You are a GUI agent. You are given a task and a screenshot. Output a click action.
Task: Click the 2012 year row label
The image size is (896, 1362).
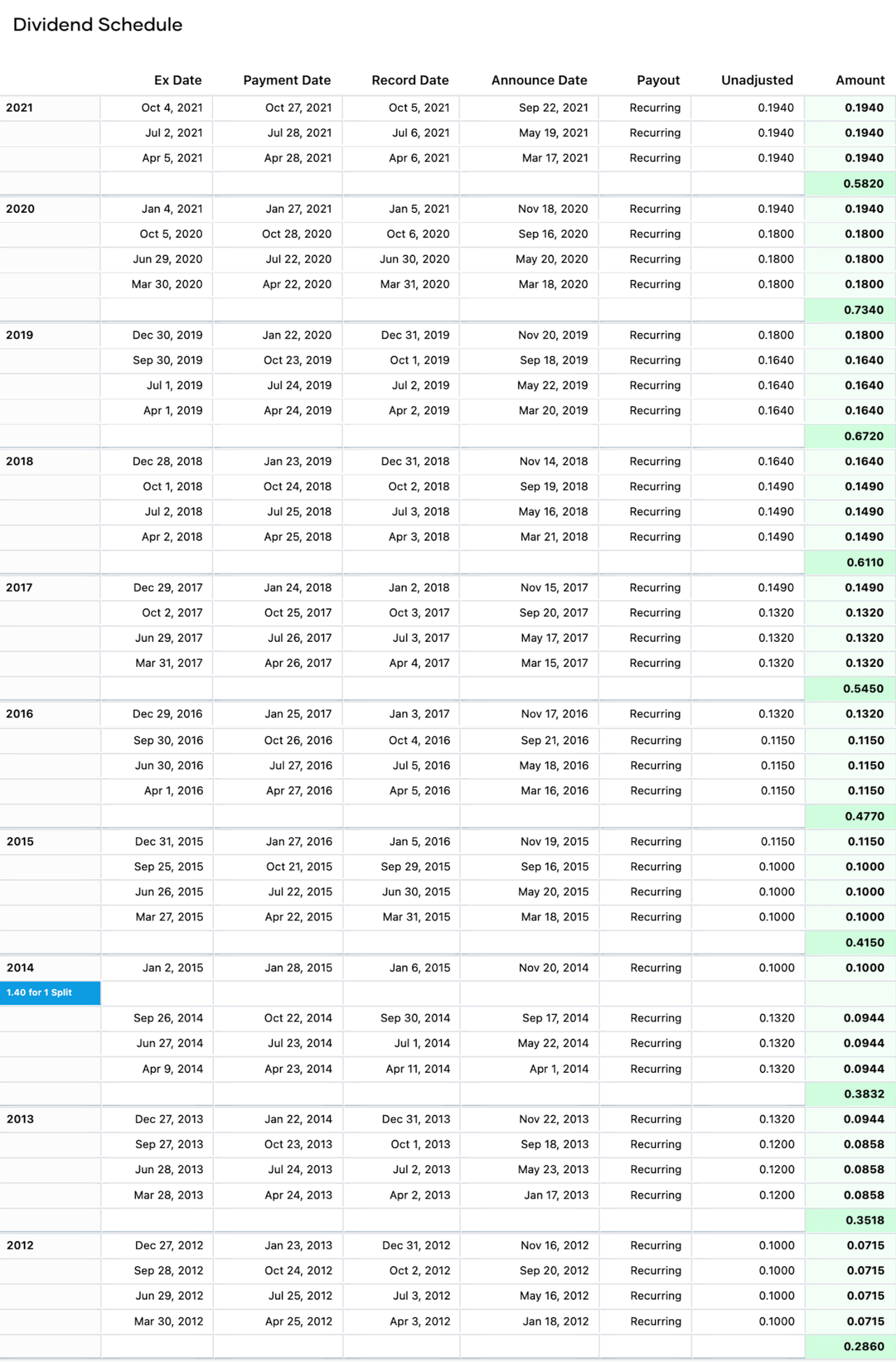coord(20,1245)
